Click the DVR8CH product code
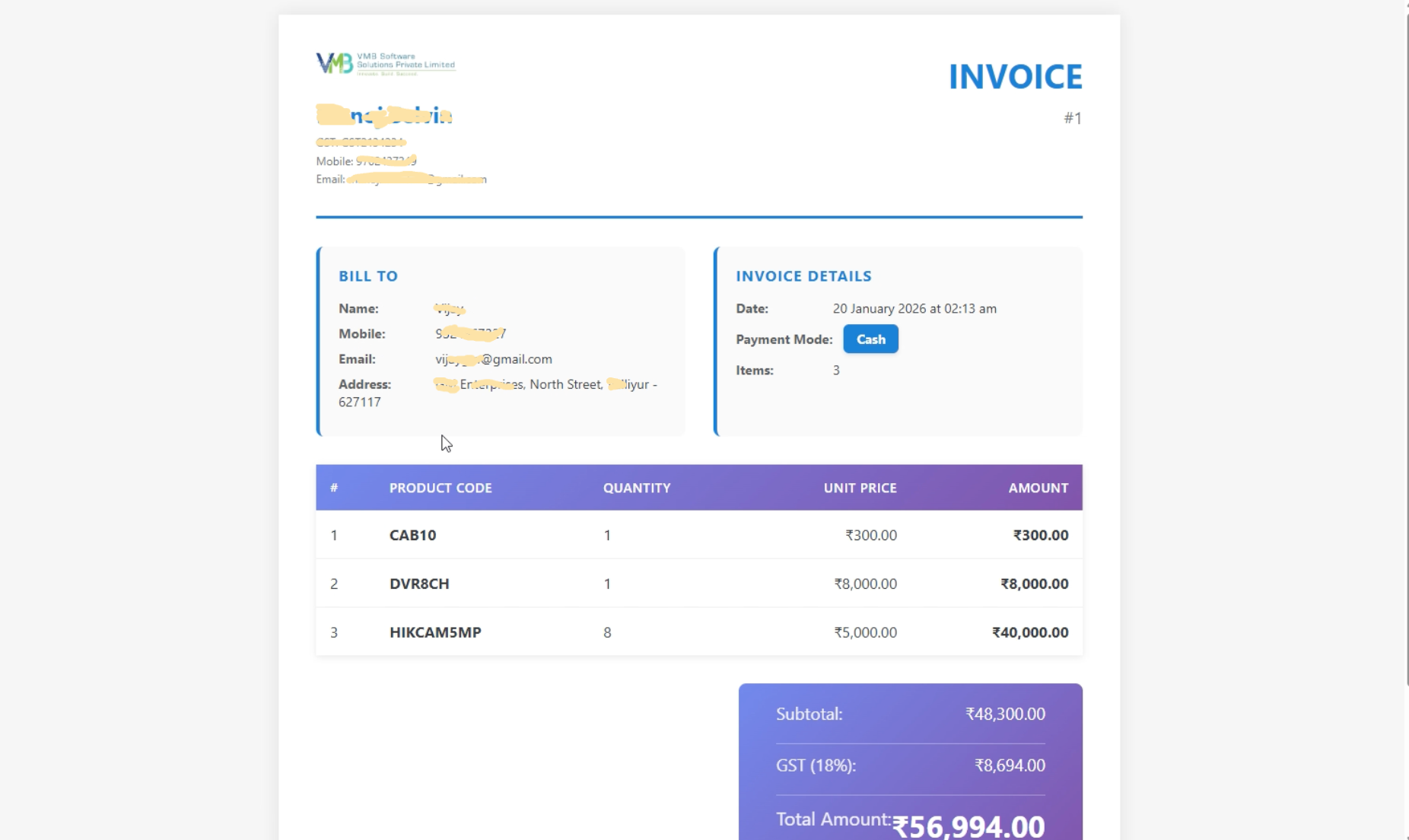The image size is (1409, 840). pos(419,584)
